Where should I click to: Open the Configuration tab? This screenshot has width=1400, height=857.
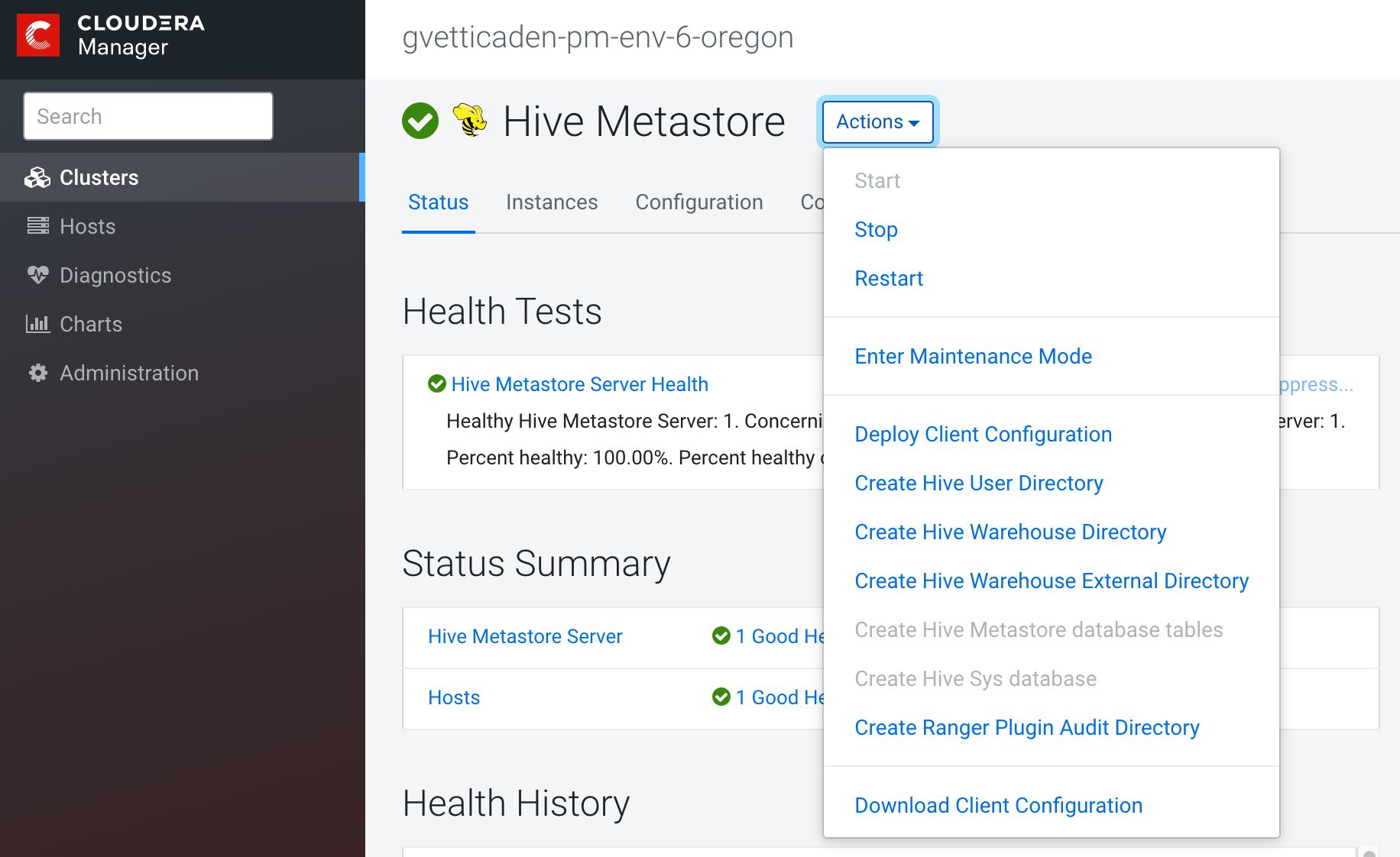[698, 202]
